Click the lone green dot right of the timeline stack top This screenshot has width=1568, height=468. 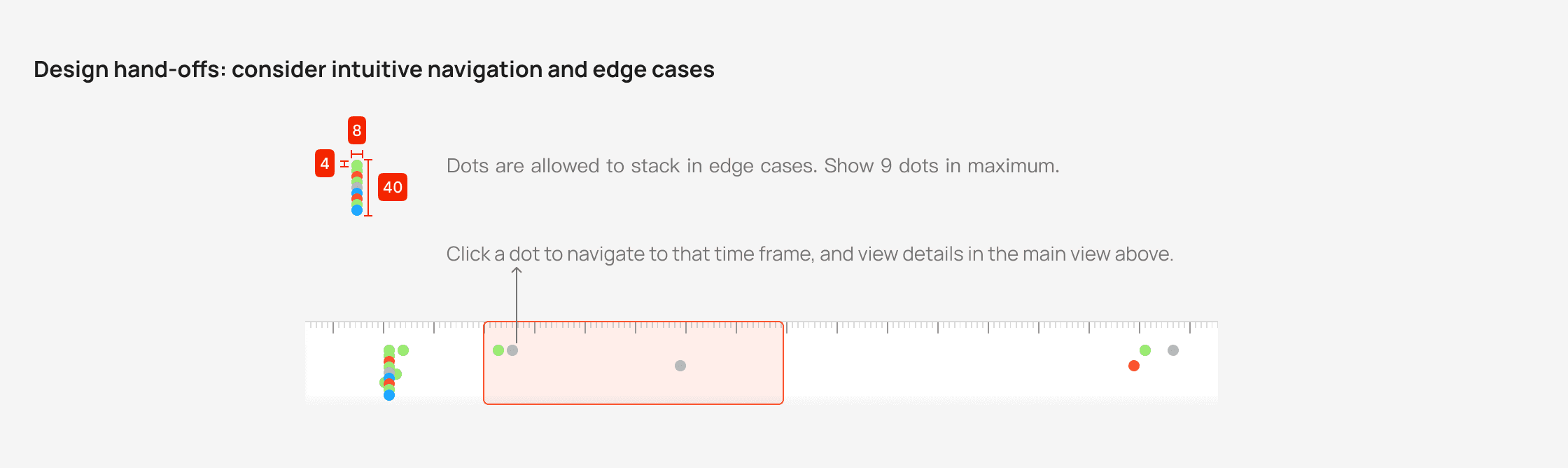(x=403, y=350)
